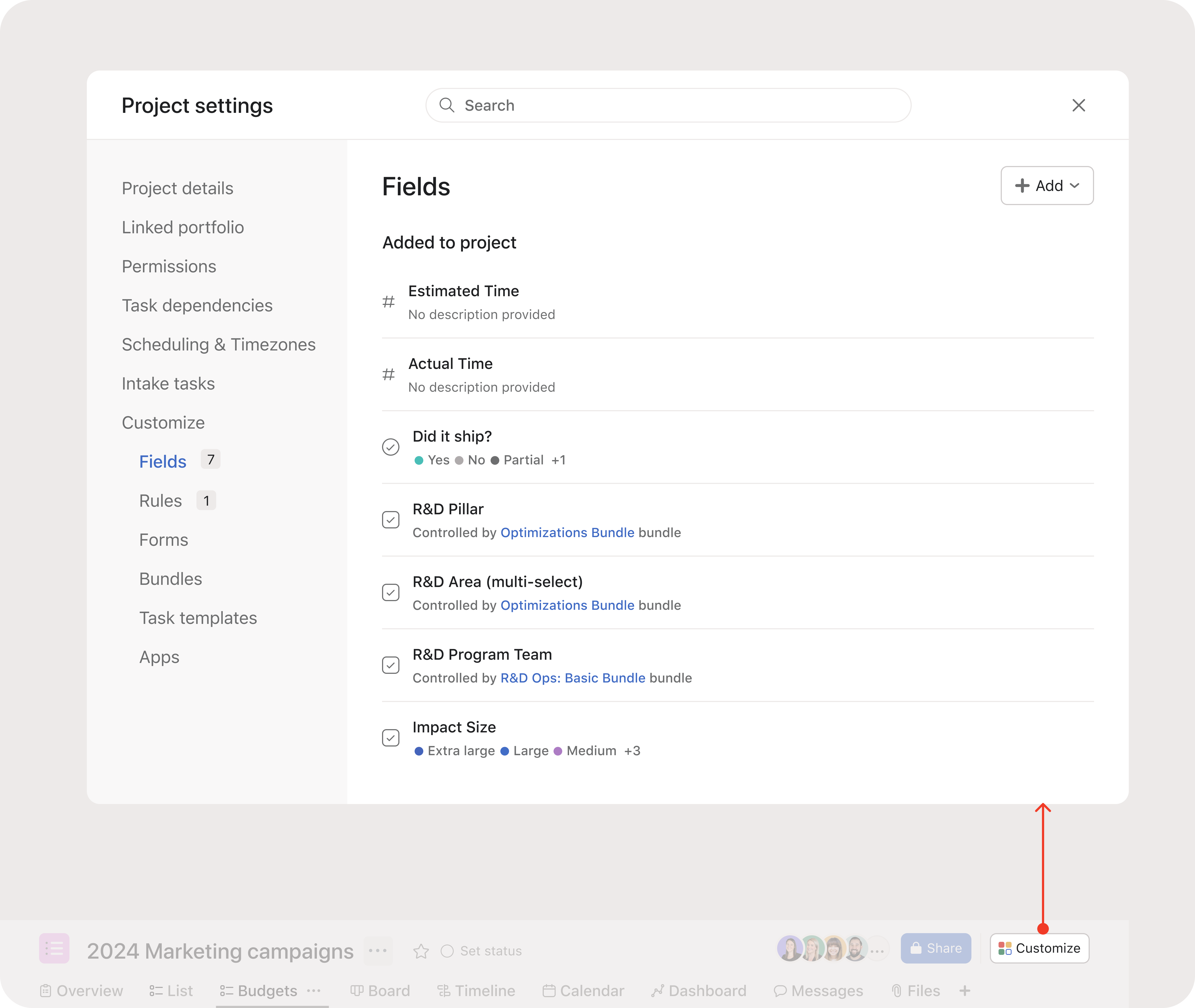Open the Dashboard view icon
Image resolution: width=1195 pixels, height=1008 pixels.
tap(658, 990)
